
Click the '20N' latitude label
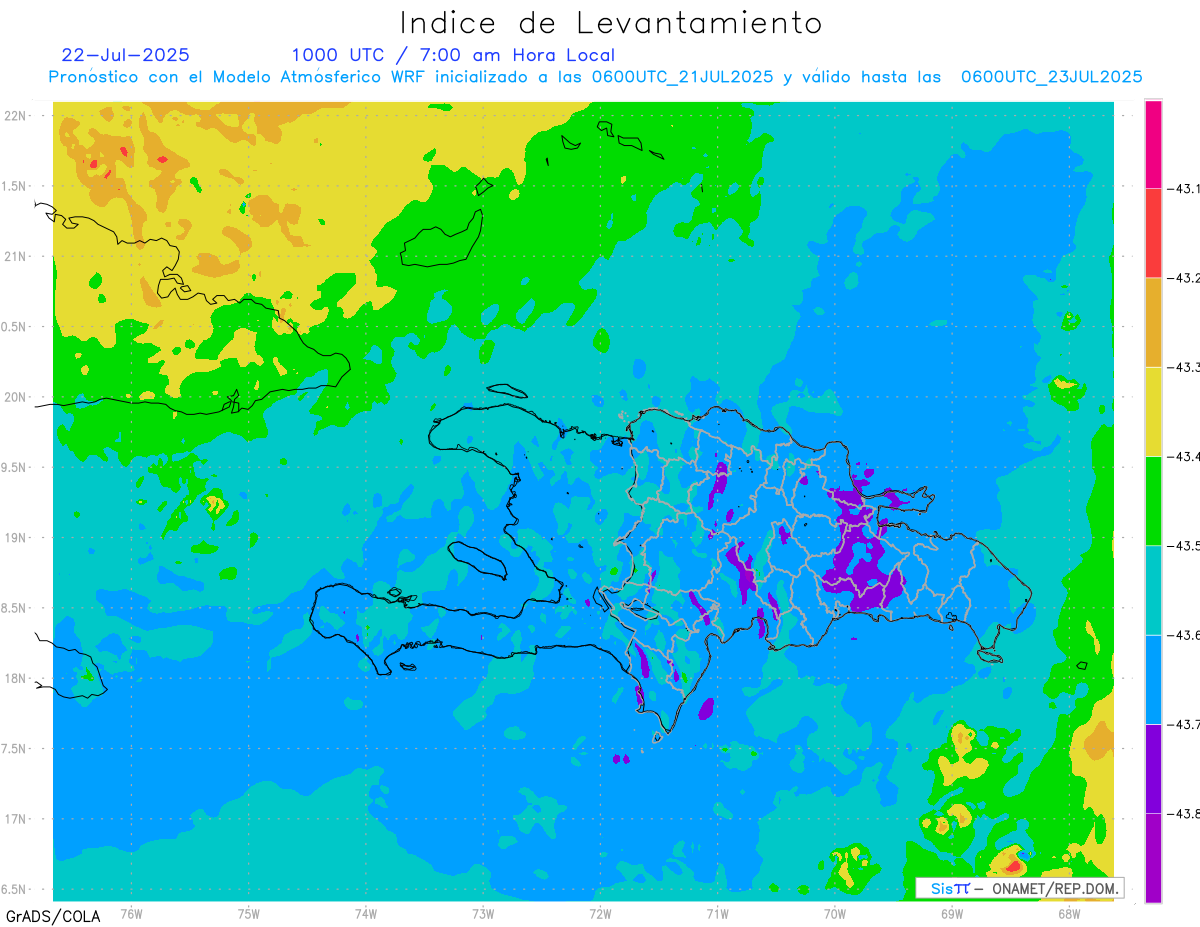tap(15, 397)
